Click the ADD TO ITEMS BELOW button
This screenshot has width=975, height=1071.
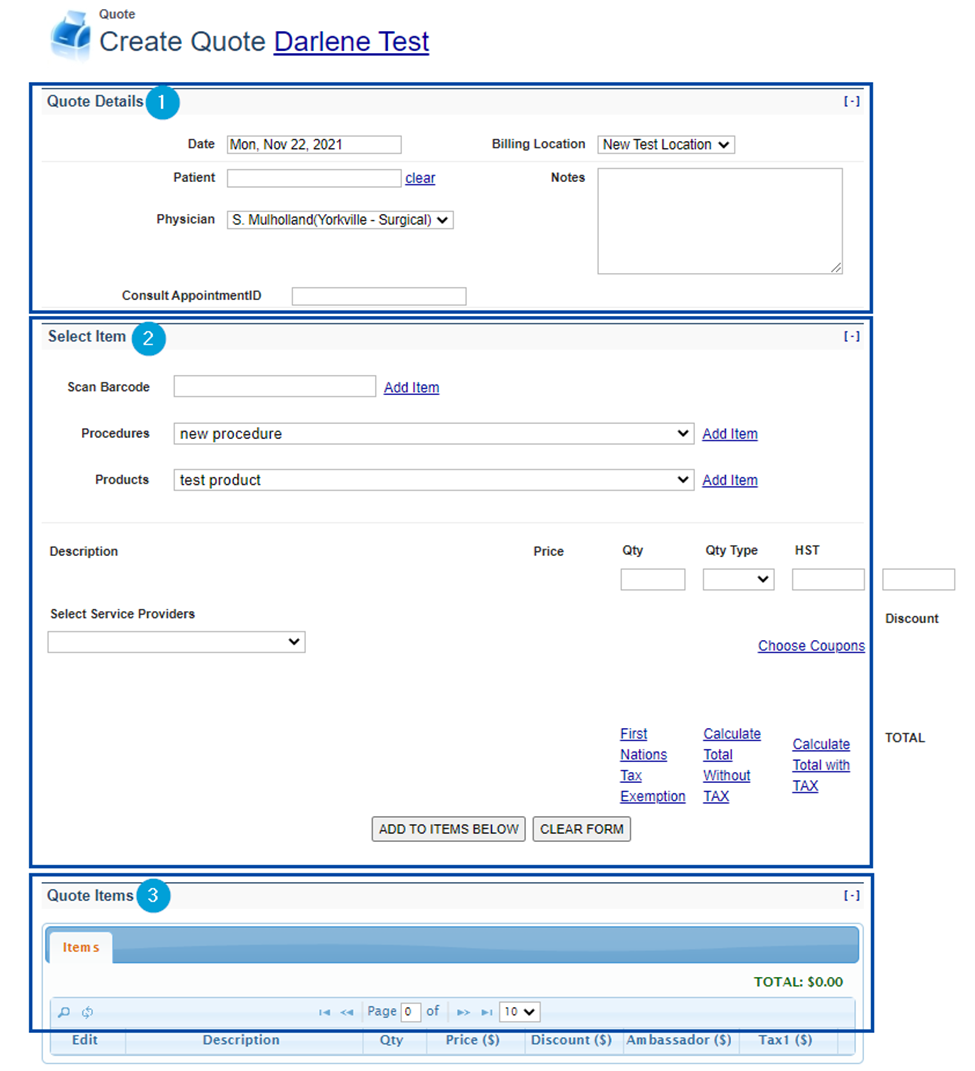click(x=448, y=829)
